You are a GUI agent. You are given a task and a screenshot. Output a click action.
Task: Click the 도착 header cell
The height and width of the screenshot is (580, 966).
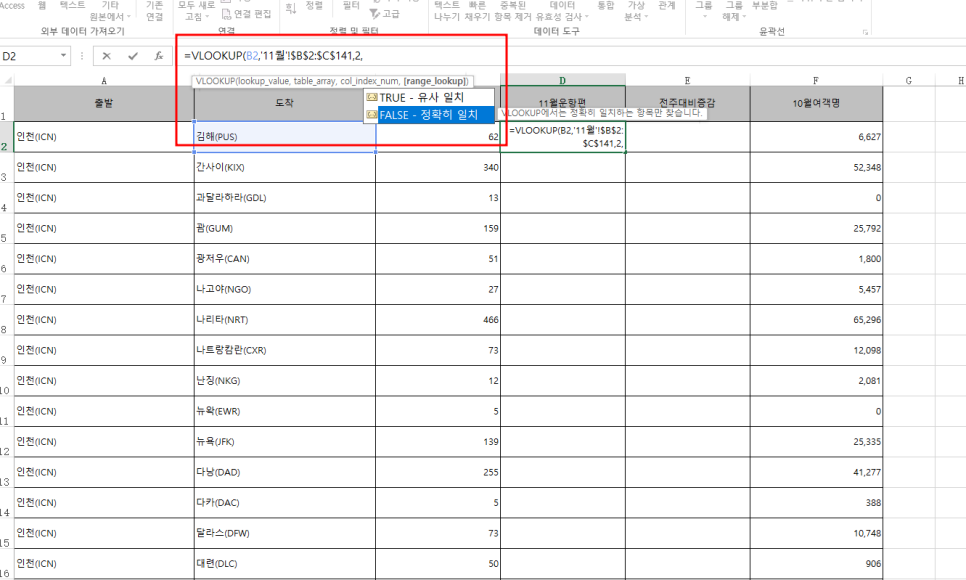click(x=284, y=104)
